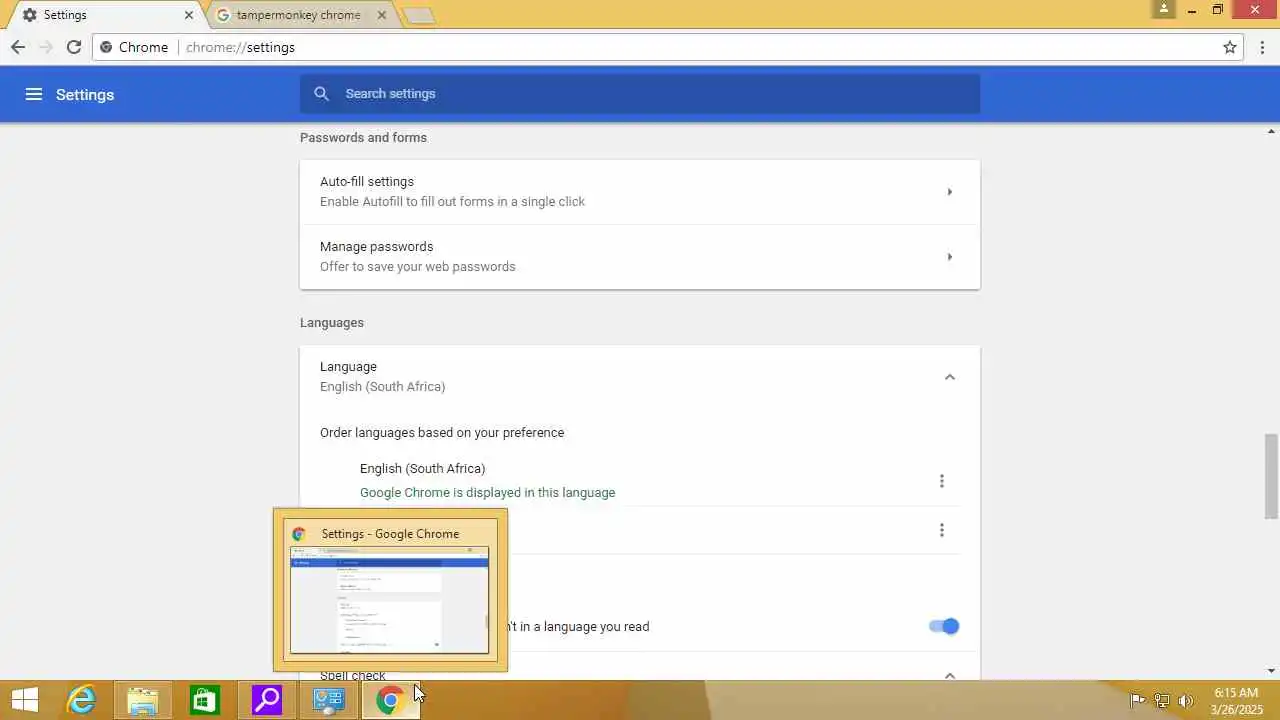Open Manage passwords row
Viewport: 1280px width, 720px height.
tap(640, 257)
